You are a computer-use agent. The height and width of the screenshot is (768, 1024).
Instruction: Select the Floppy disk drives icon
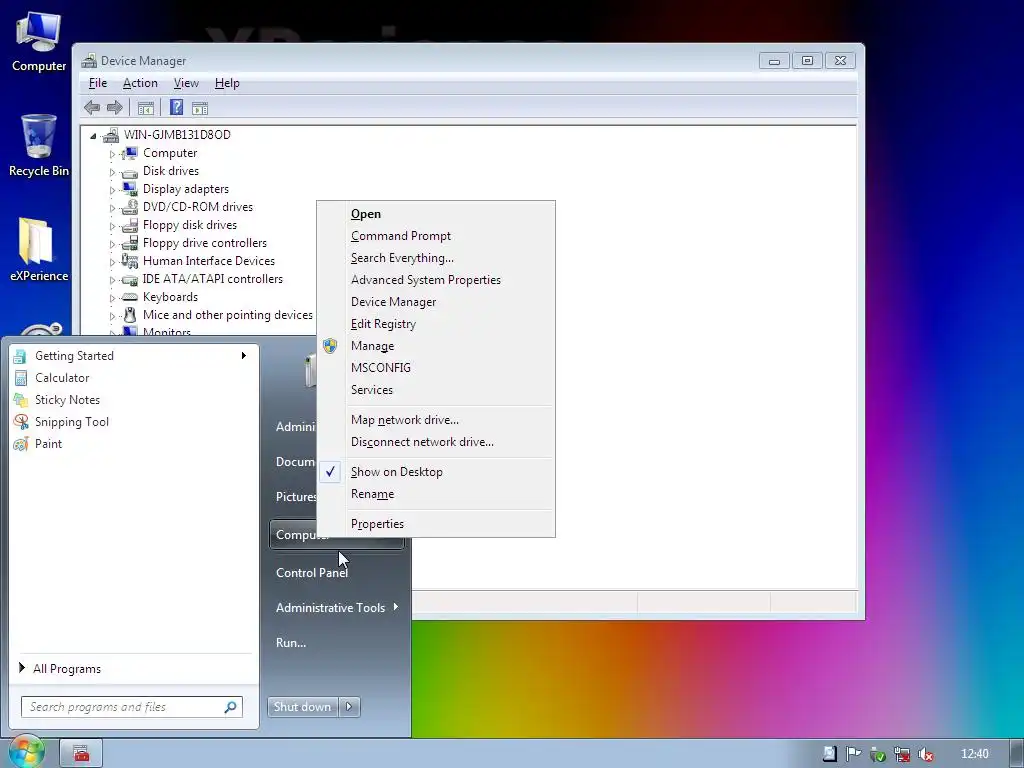coord(129,225)
